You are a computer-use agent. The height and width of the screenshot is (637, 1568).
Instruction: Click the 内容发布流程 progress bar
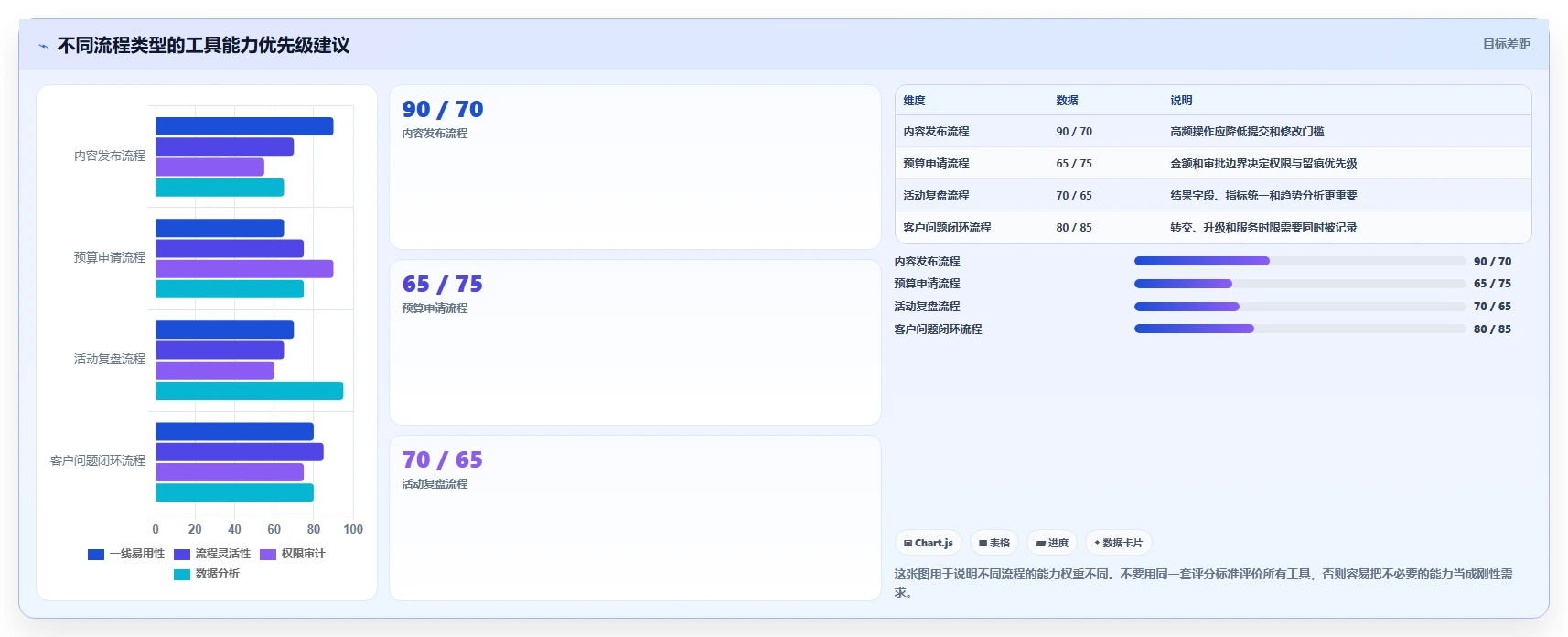tap(1300, 261)
